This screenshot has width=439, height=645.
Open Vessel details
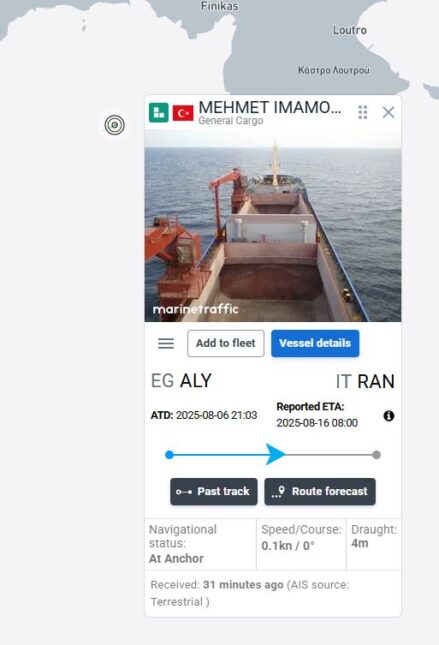click(x=315, y=343)
